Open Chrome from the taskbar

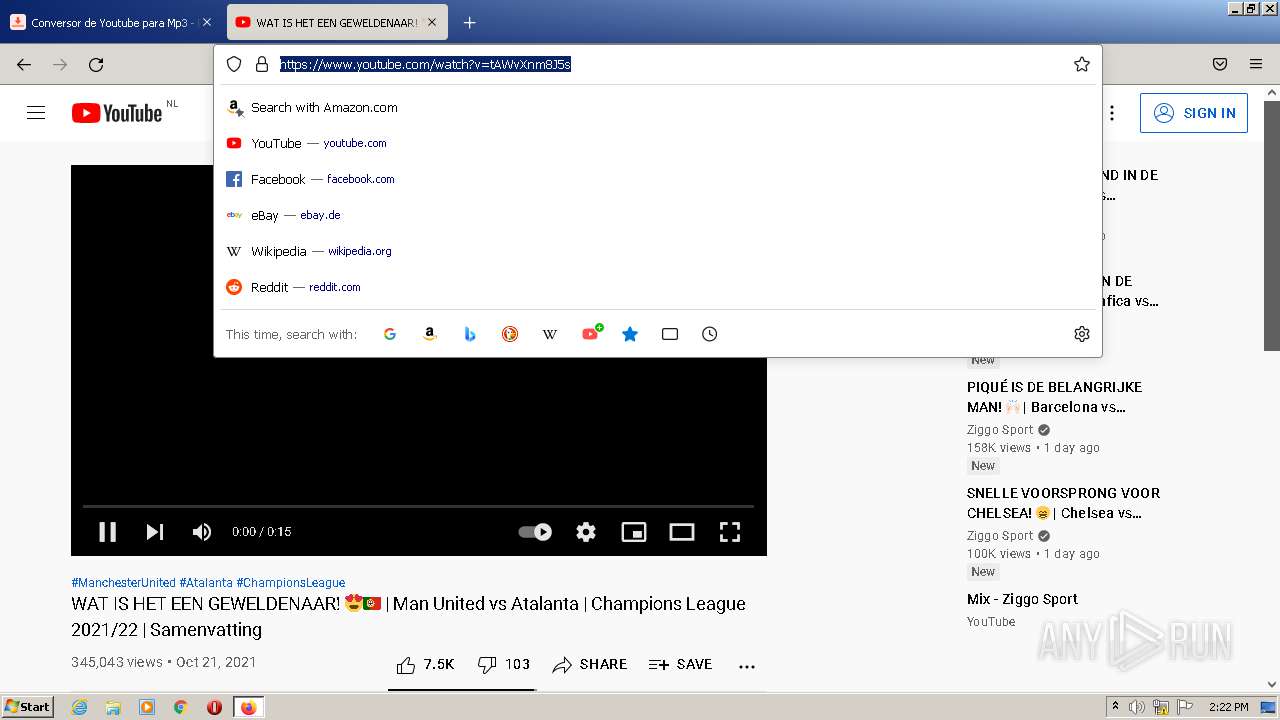(180, 707)
